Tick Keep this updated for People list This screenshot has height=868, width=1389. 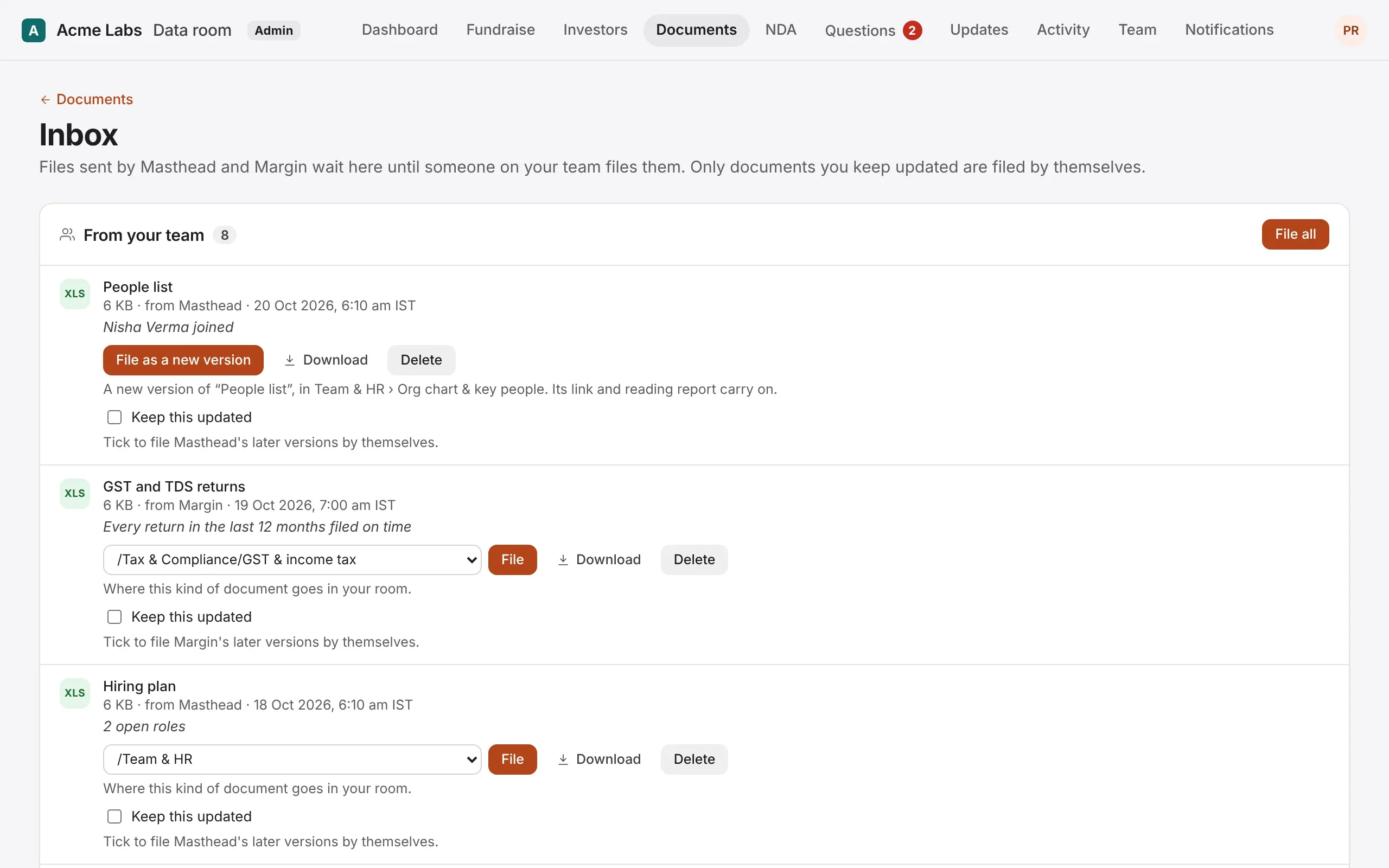(x=114, y=417)
